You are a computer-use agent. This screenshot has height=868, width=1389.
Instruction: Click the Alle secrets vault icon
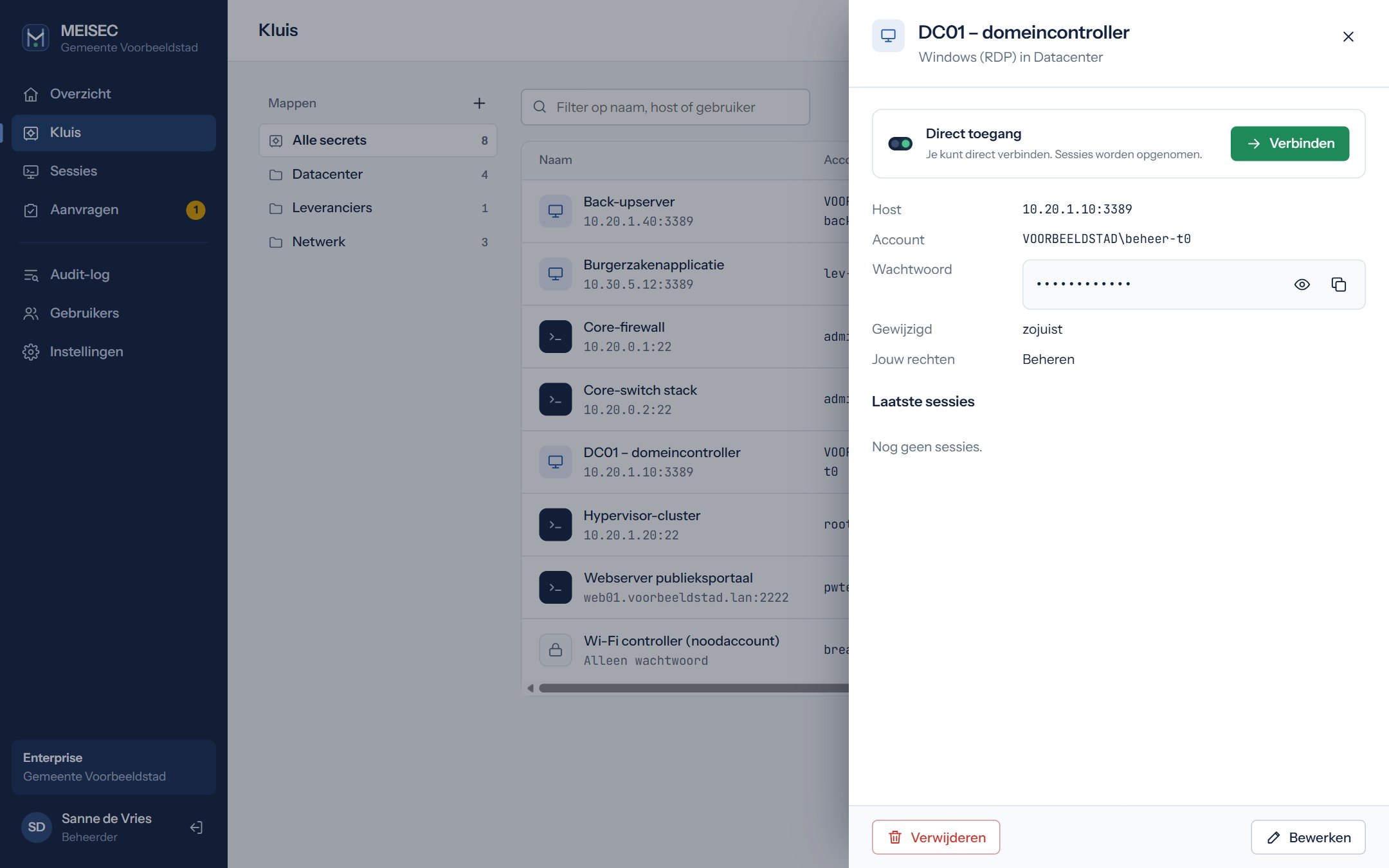276,141
